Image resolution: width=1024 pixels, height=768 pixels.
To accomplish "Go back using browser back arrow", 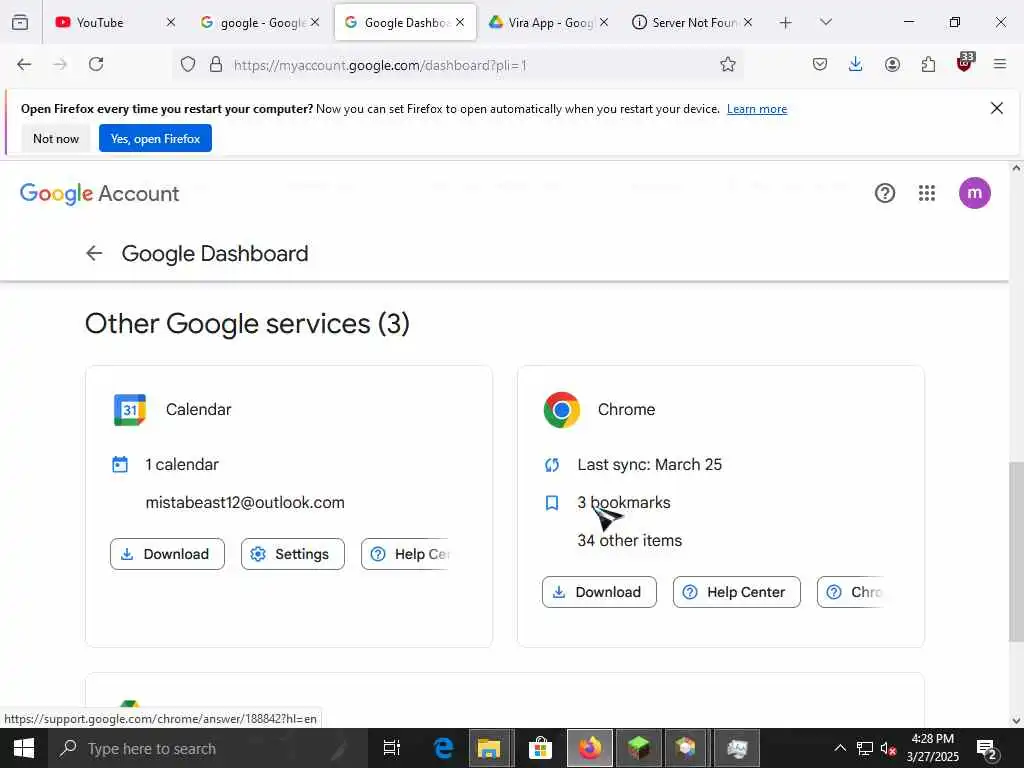I will (24, 64).
